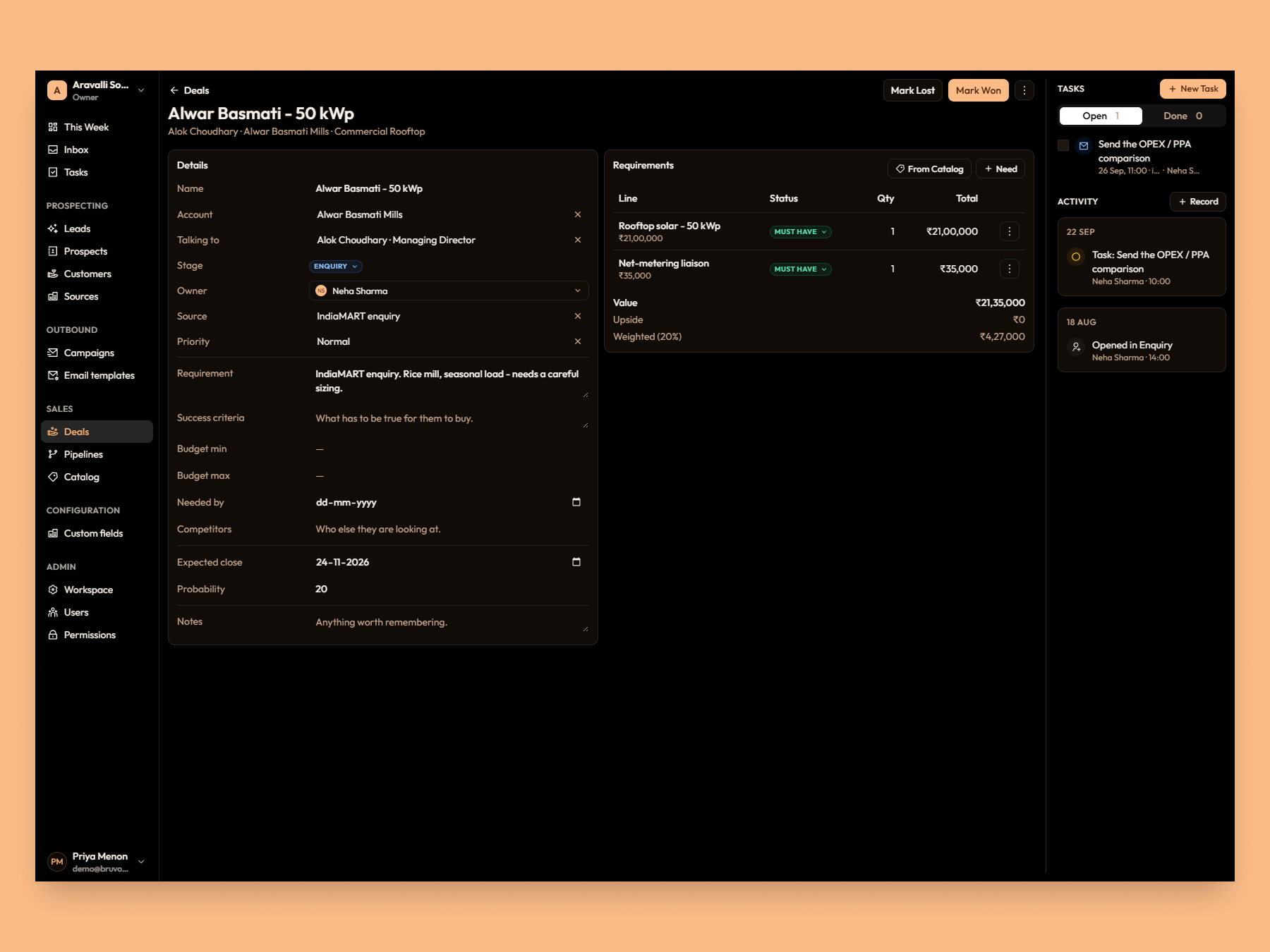Open Workspace settings in the sidebar
This screenshot has height=952, width=1270.
97,590
